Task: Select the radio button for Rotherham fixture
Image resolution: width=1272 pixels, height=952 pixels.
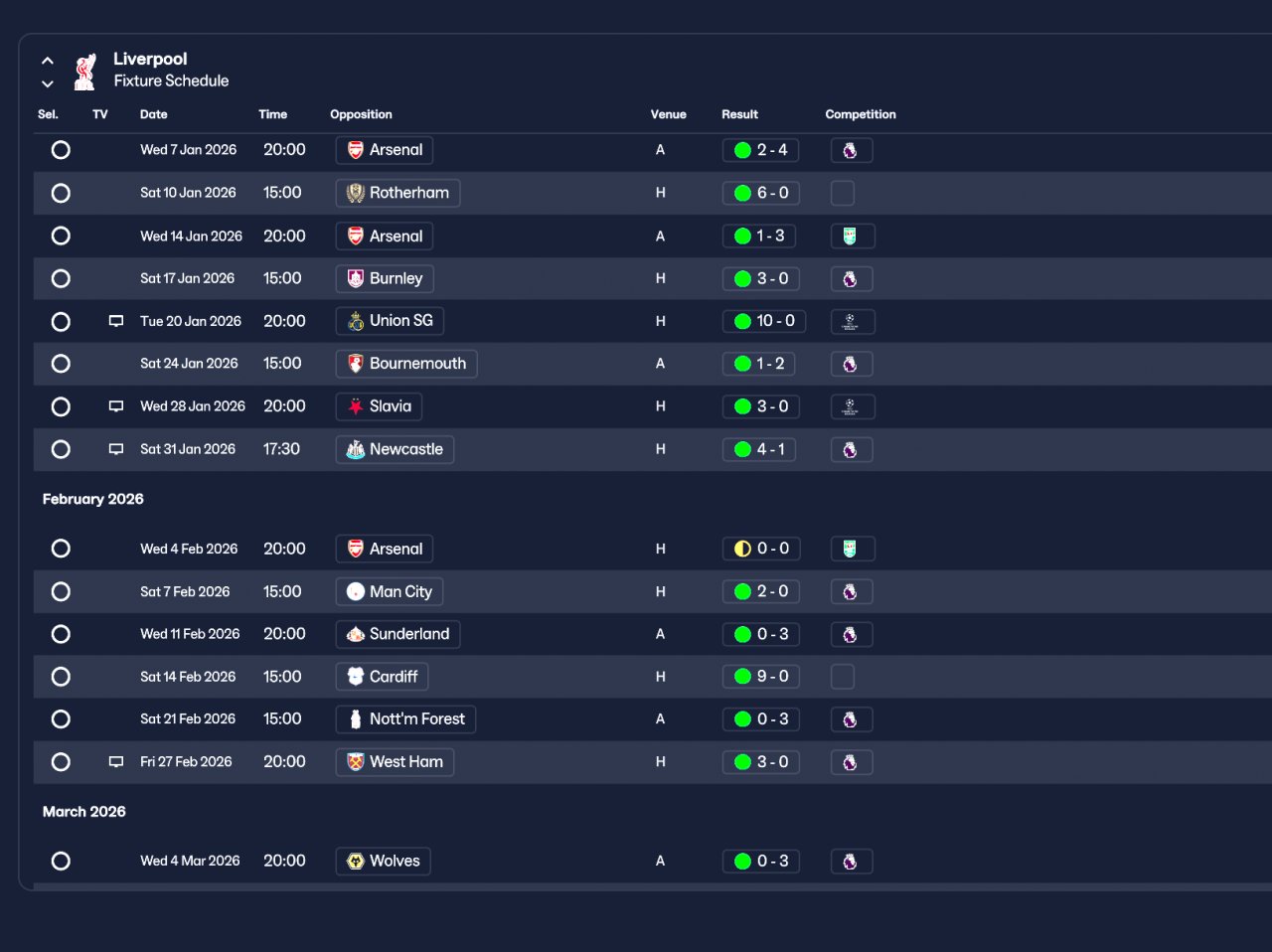Action: click(x=61, y=193)
